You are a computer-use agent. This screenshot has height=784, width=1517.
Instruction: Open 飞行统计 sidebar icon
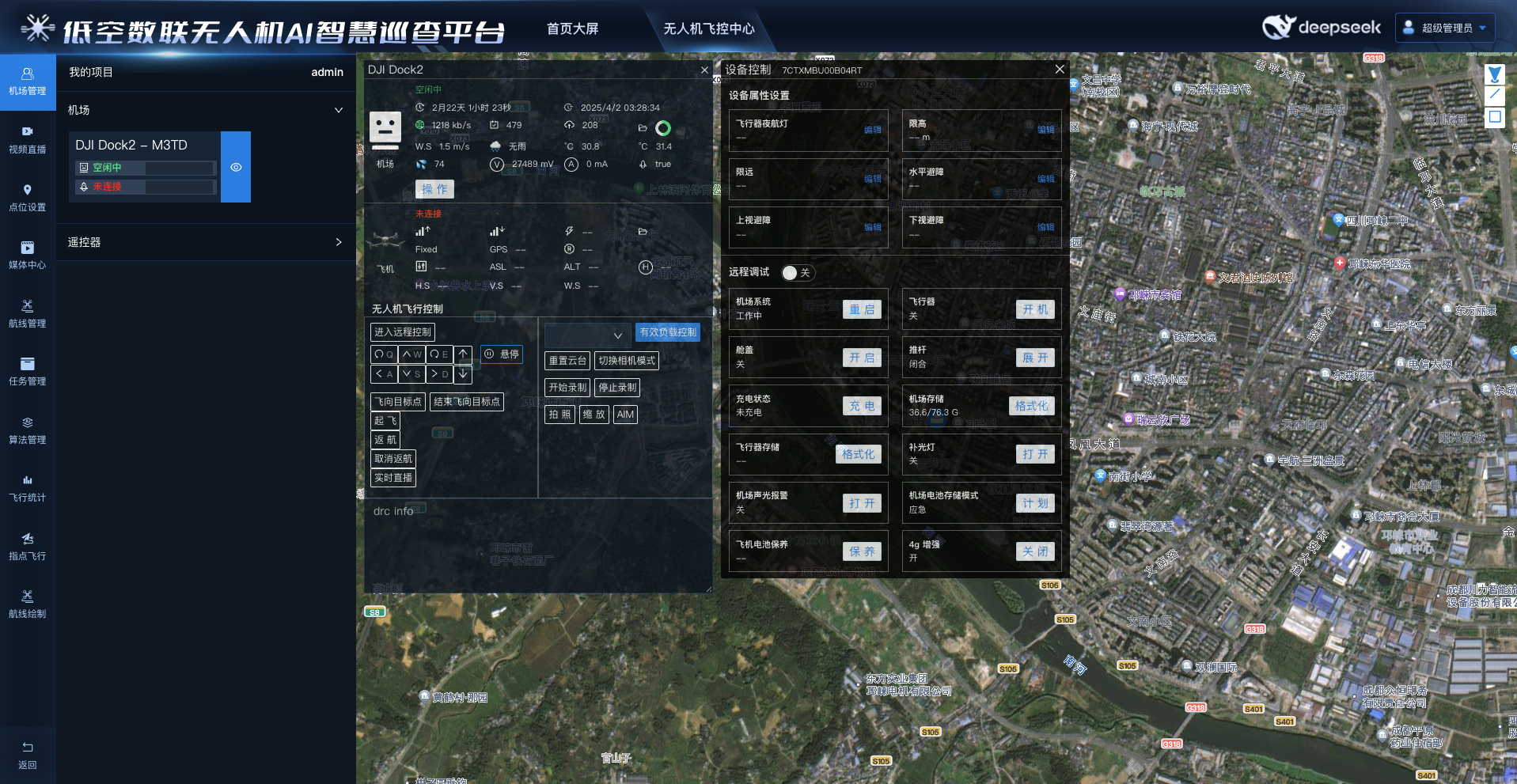[x=28, y=487]
